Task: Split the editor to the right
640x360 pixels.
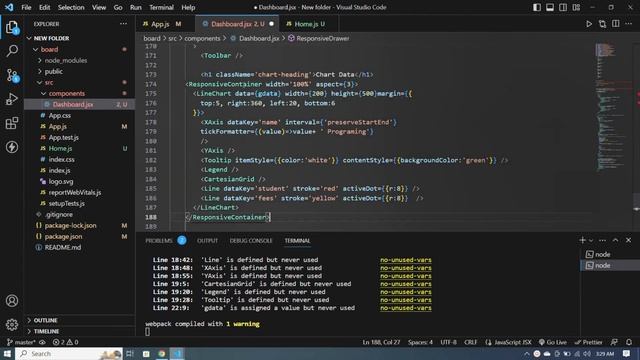Action: pyautogui.click(x=616, y=24)
